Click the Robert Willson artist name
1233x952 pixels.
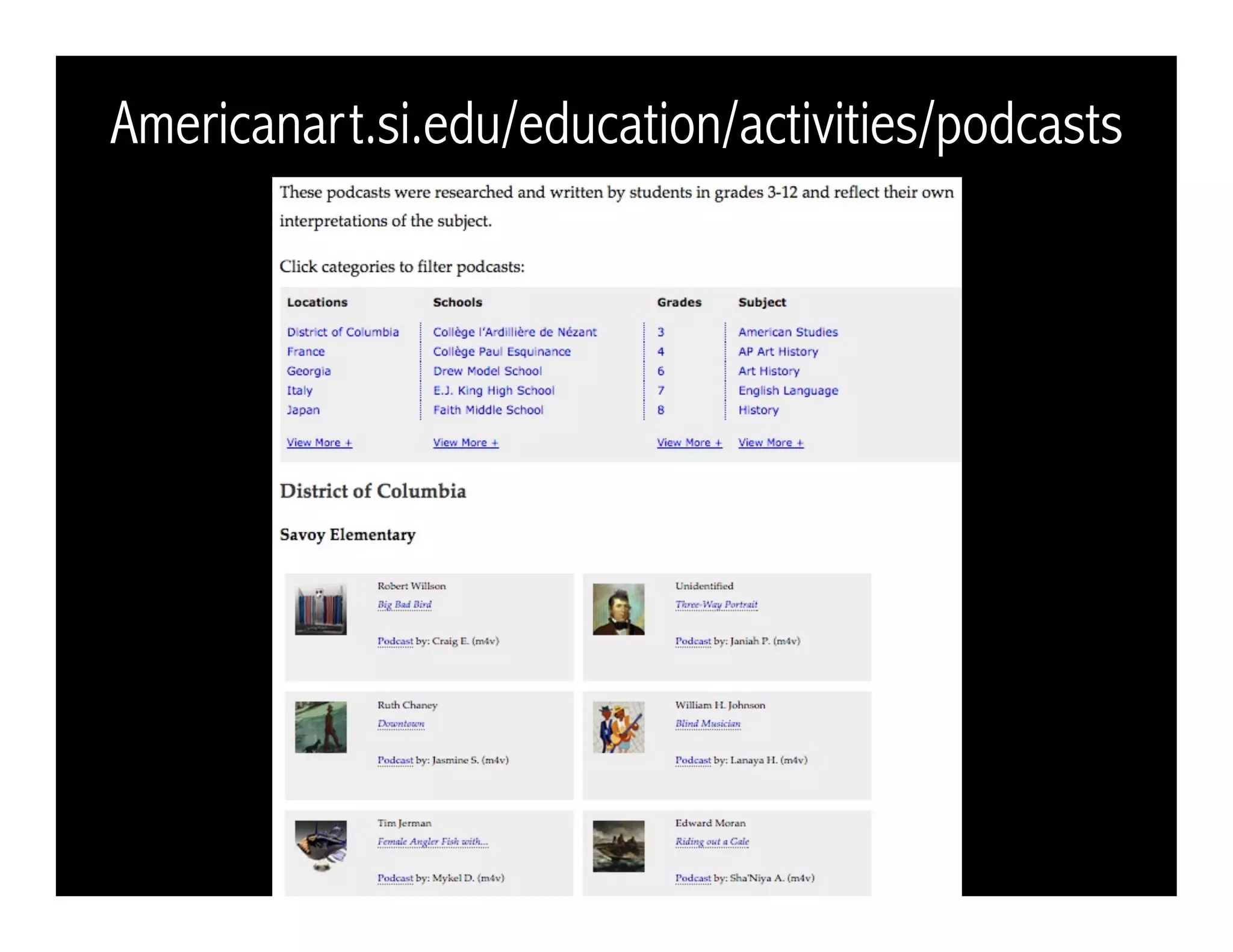tap(412, 586)
